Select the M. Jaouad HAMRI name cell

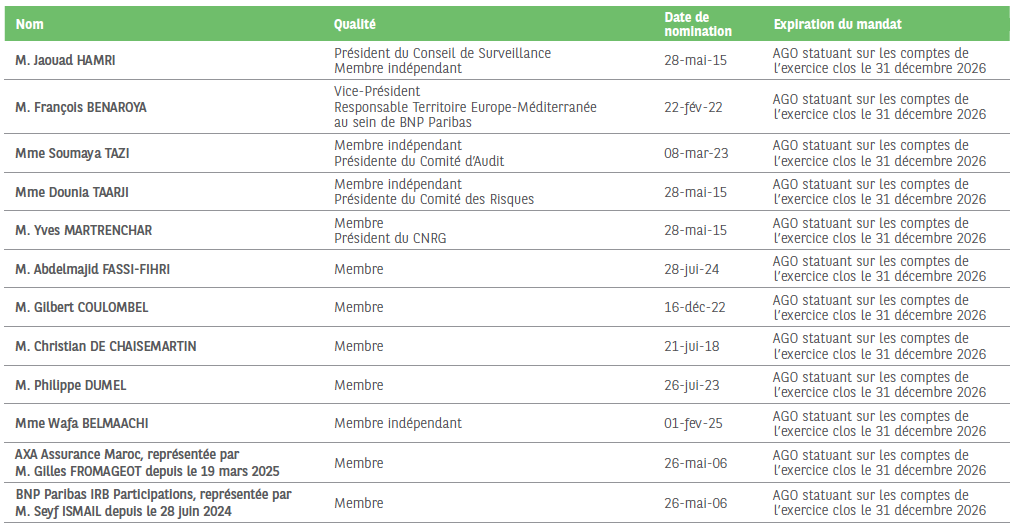click(65, 61)
